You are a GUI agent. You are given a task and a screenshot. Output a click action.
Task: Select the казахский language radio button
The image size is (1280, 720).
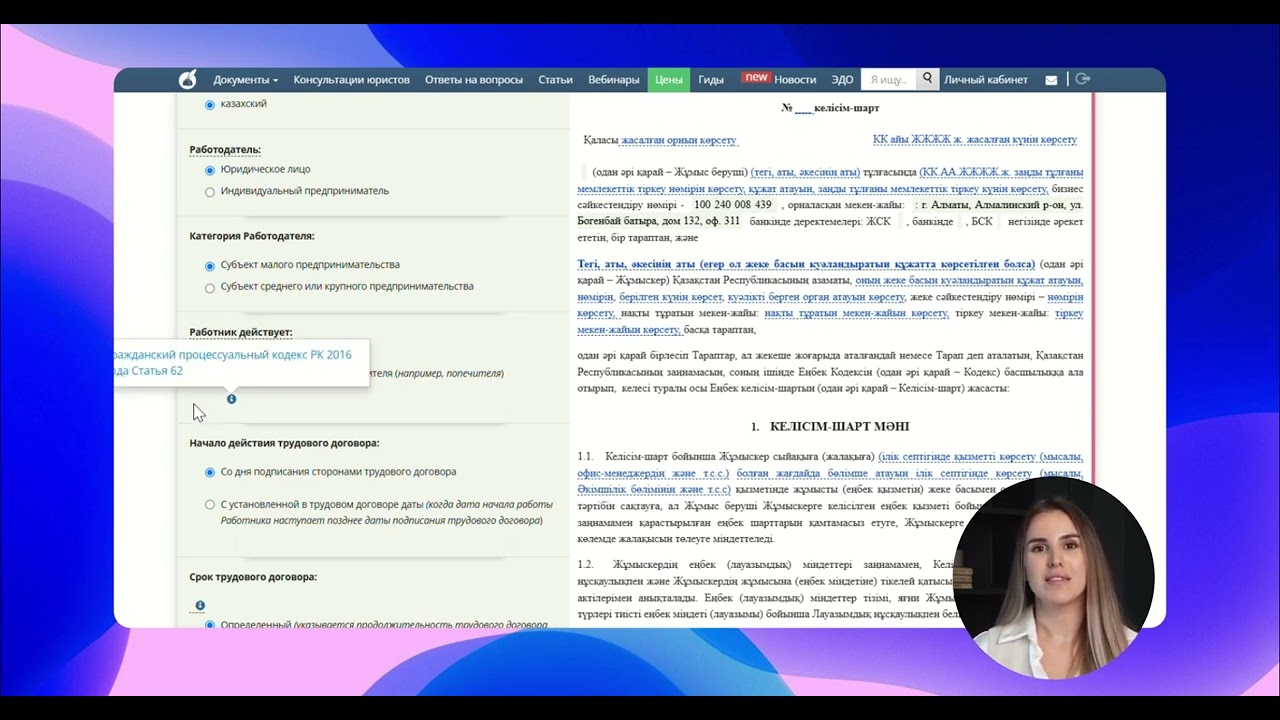[210, 104]
